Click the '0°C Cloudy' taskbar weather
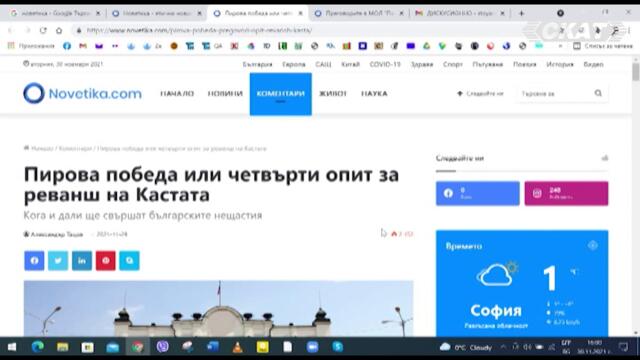Screen dimensions: 640x360 coord(466,347)
